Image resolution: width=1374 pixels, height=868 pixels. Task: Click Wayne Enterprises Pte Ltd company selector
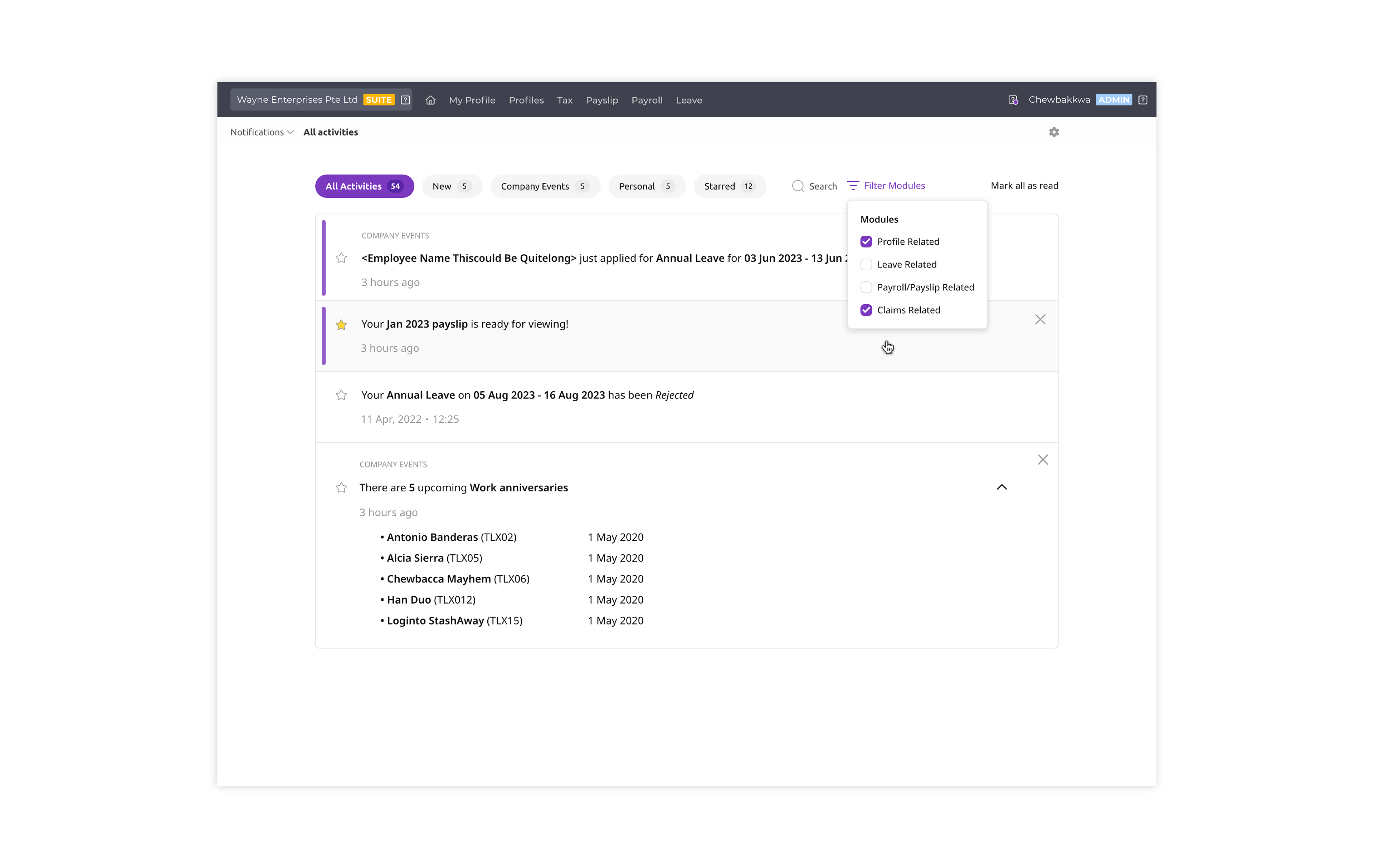(x=297, y=100)
